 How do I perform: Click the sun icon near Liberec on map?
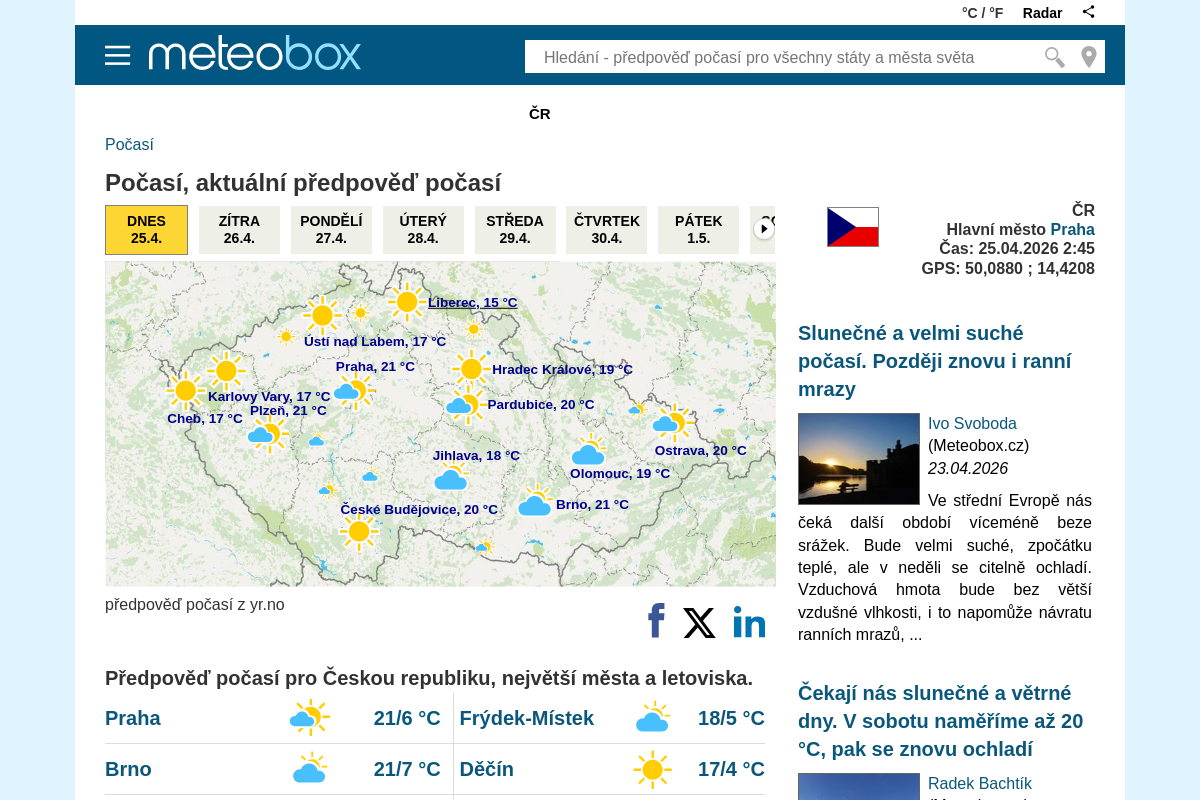(407, 301)
